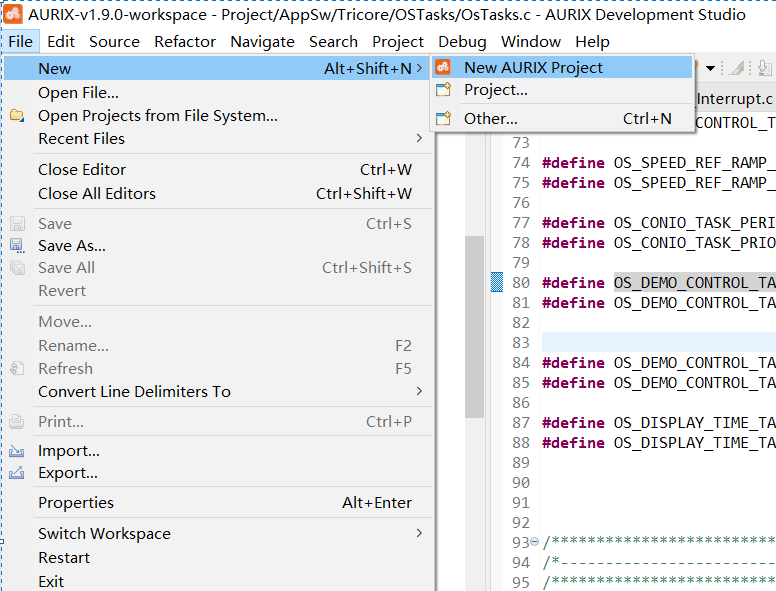Viewport: 776px width, 591px height.
Task: Click Exit in File menu
Action: click(x=218, y=581)
